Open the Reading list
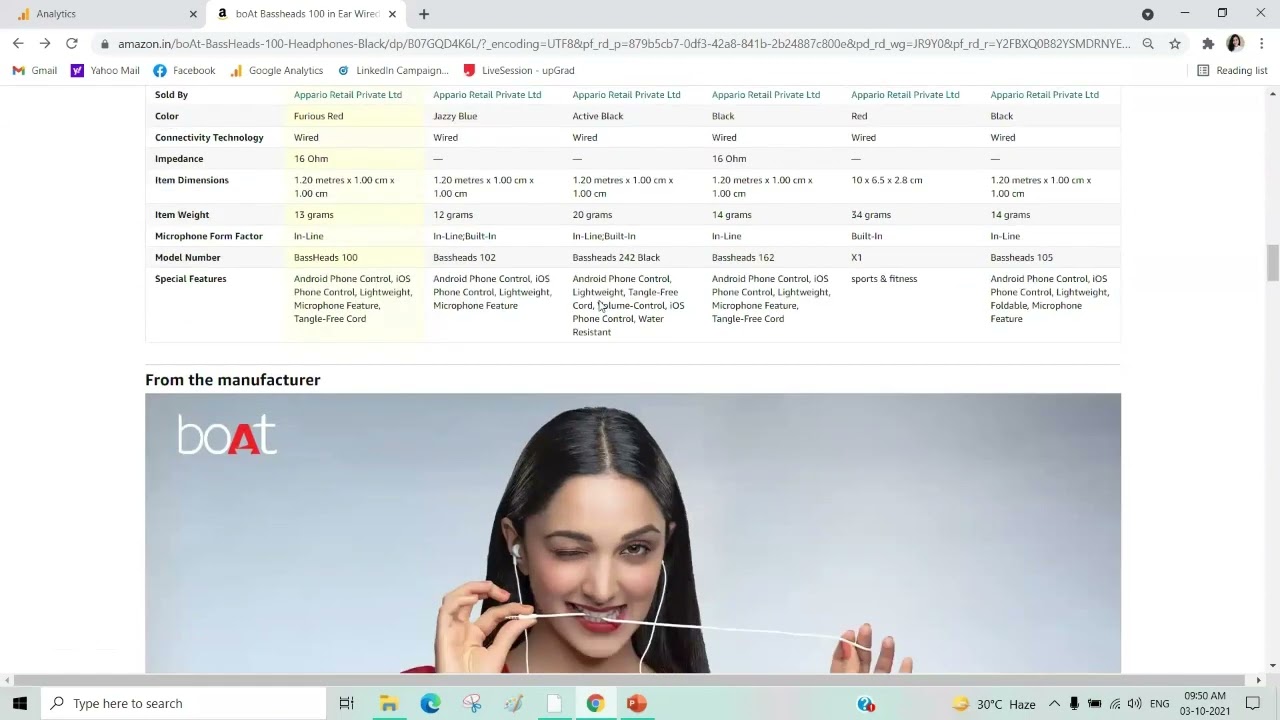Screen dimensions: 1280x720 coord(1232,71)
